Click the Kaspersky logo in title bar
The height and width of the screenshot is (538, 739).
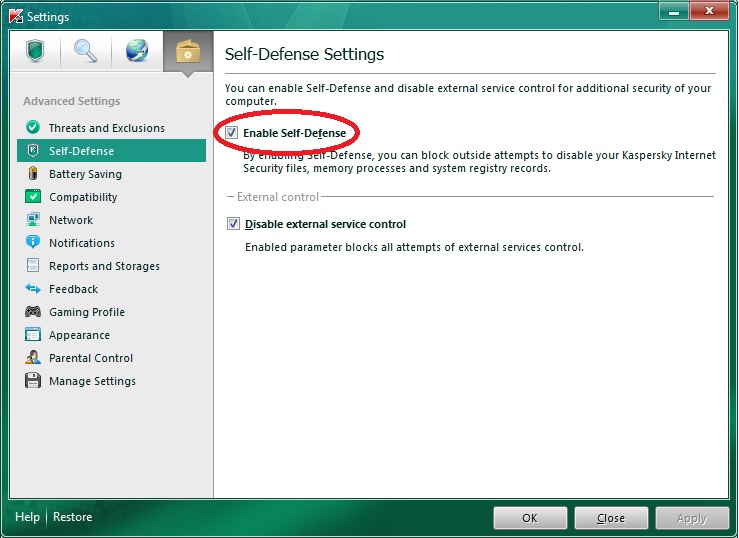coord(16,16)
